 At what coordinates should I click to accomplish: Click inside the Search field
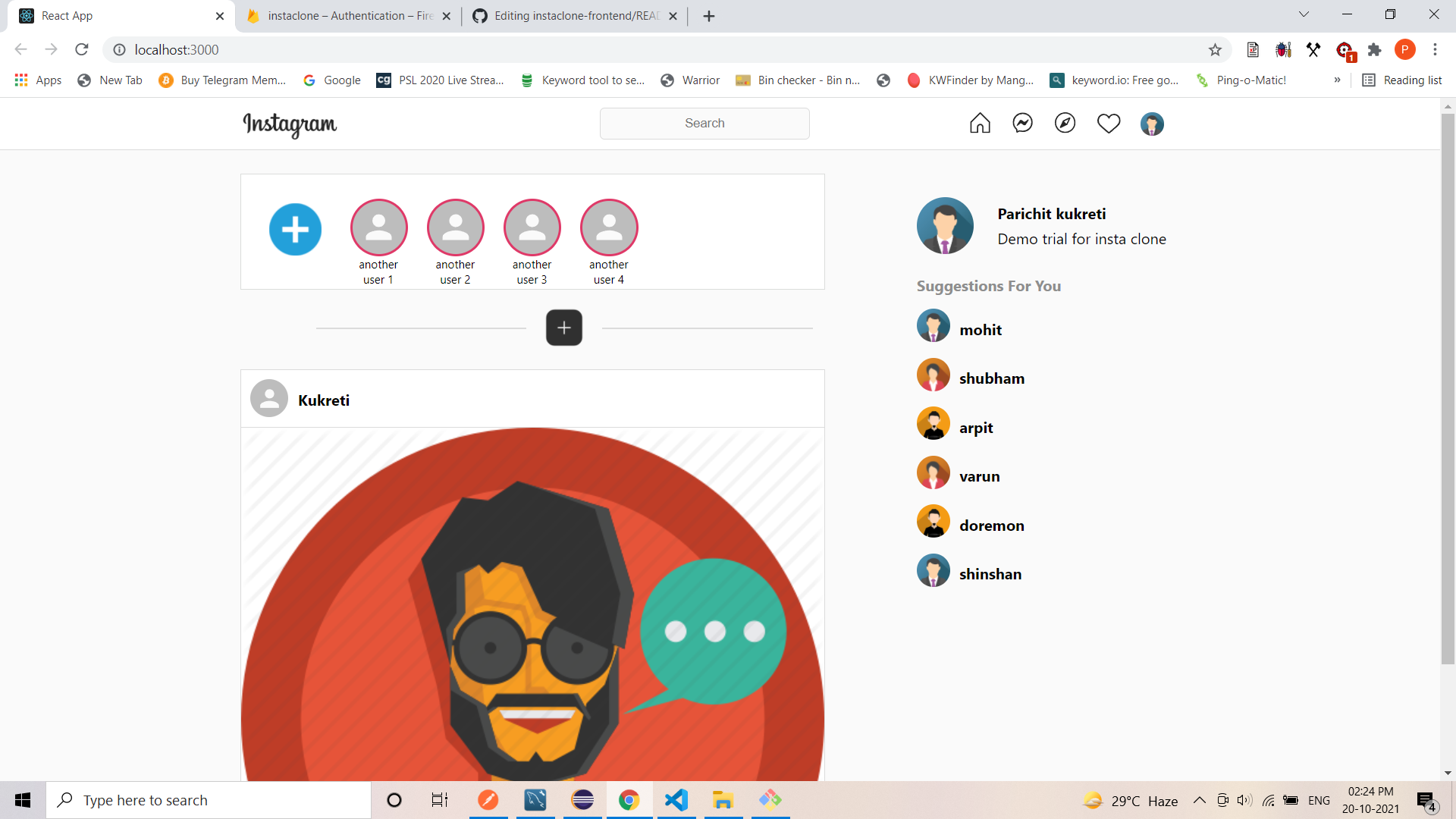[x=704, y=123]
